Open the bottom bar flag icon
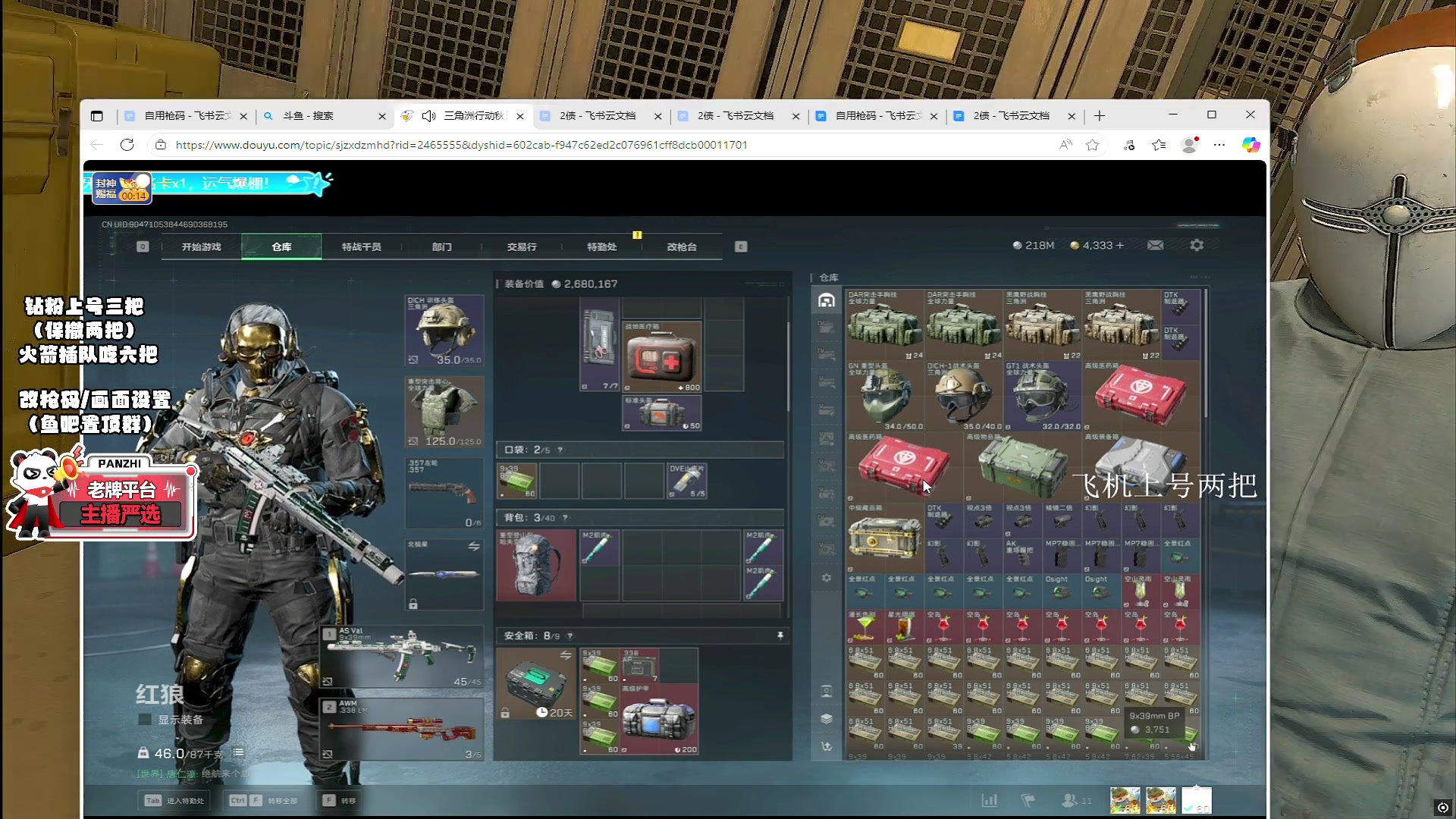This screenshot has height=819, width=1456. coord(1028,800)
